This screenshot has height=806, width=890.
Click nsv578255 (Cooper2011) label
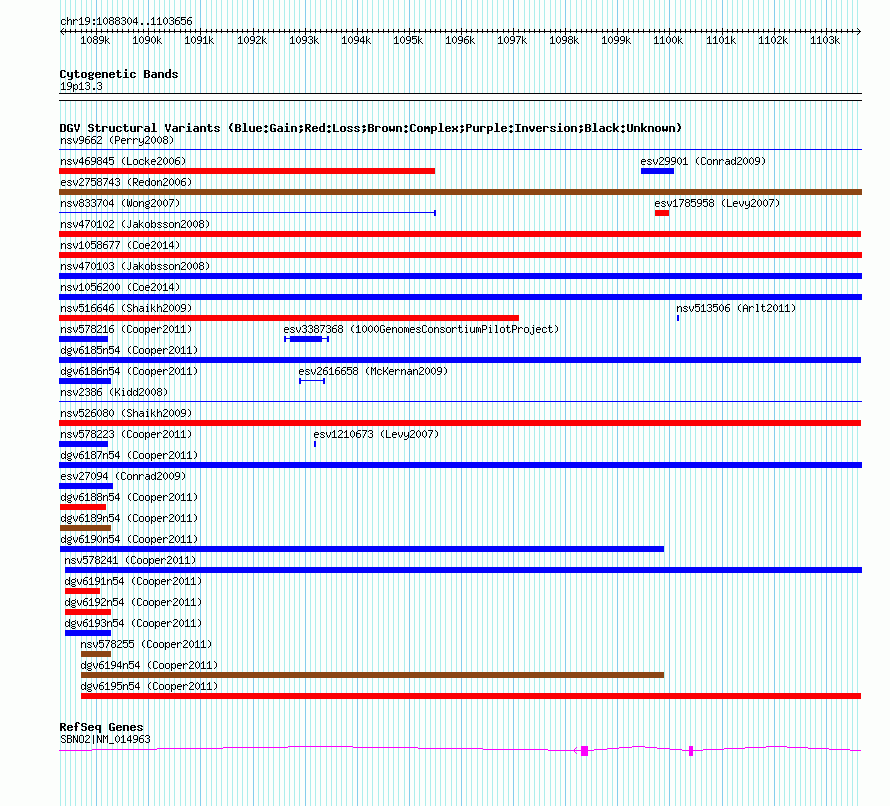point(146,644)
